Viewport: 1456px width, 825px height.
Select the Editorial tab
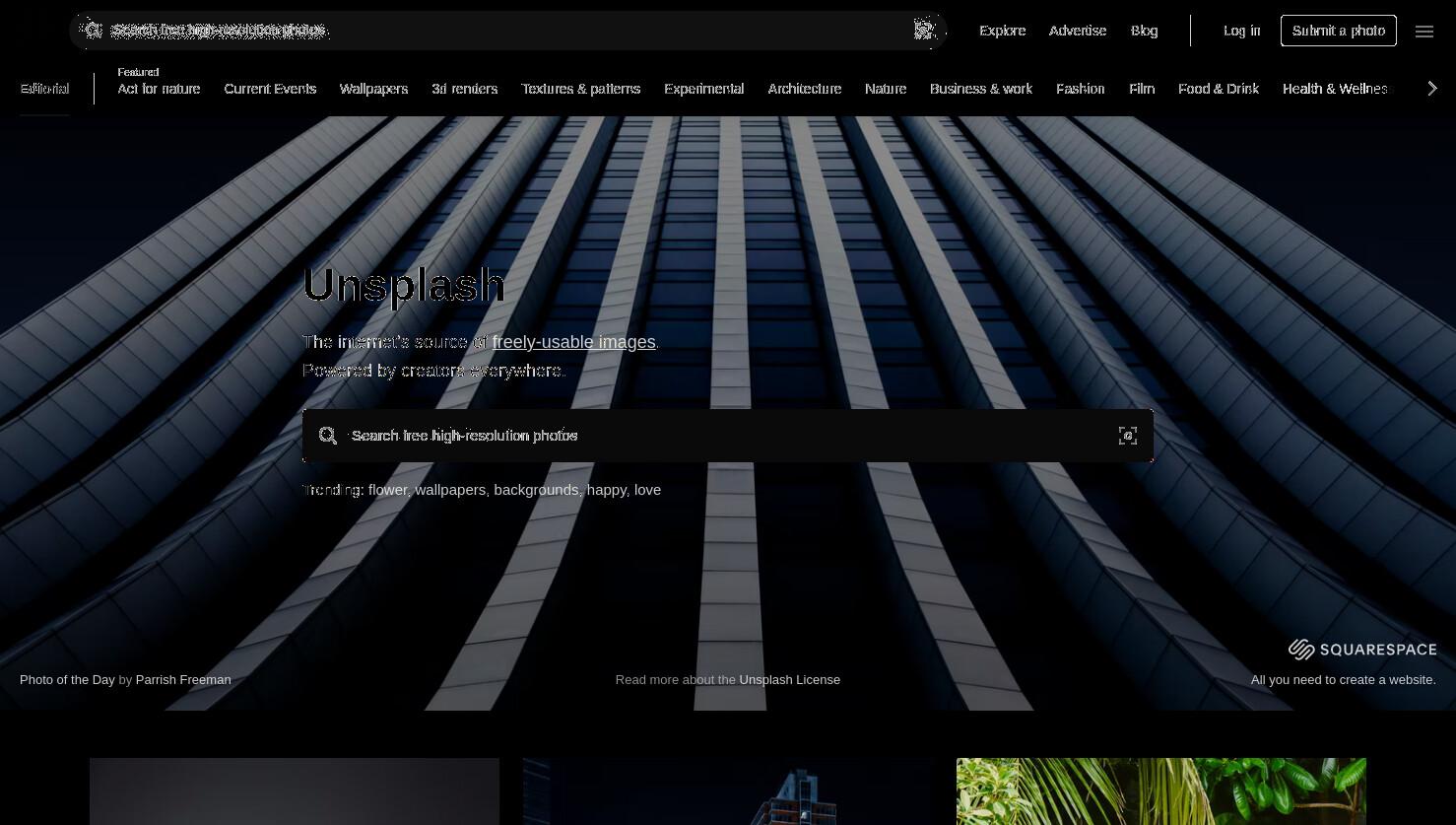(x=44, y=89)
